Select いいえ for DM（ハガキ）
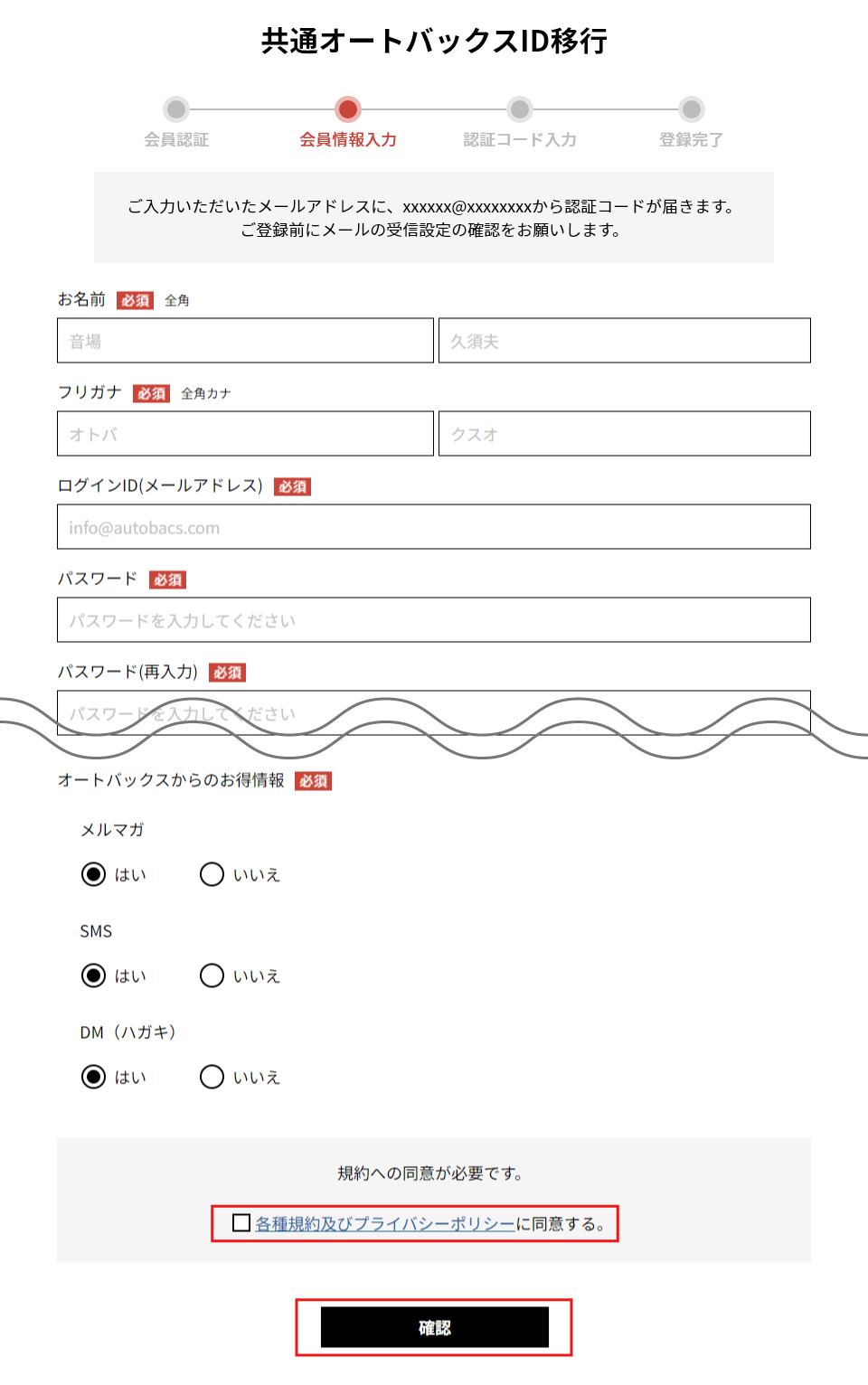Viewport: 868px width, 1385px height. click(x=212, y=1077)
